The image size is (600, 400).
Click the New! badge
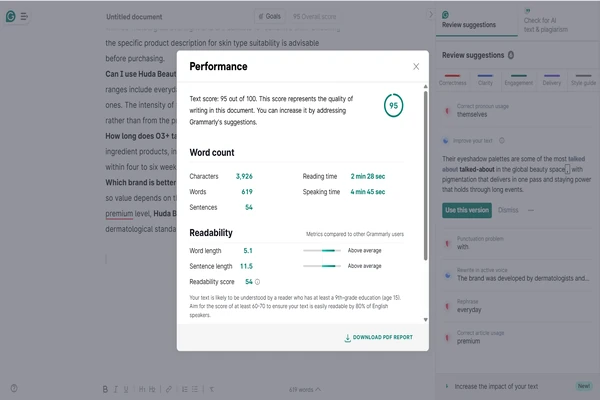584,386
